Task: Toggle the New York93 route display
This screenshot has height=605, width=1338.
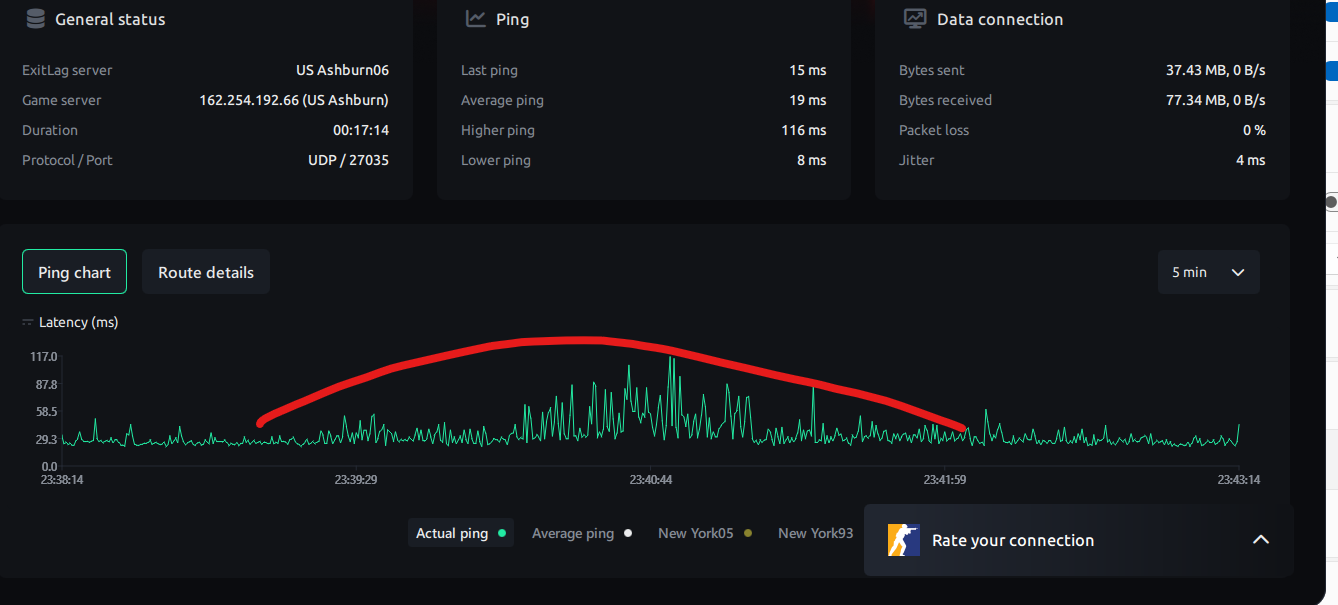Action: coord(815,533)
